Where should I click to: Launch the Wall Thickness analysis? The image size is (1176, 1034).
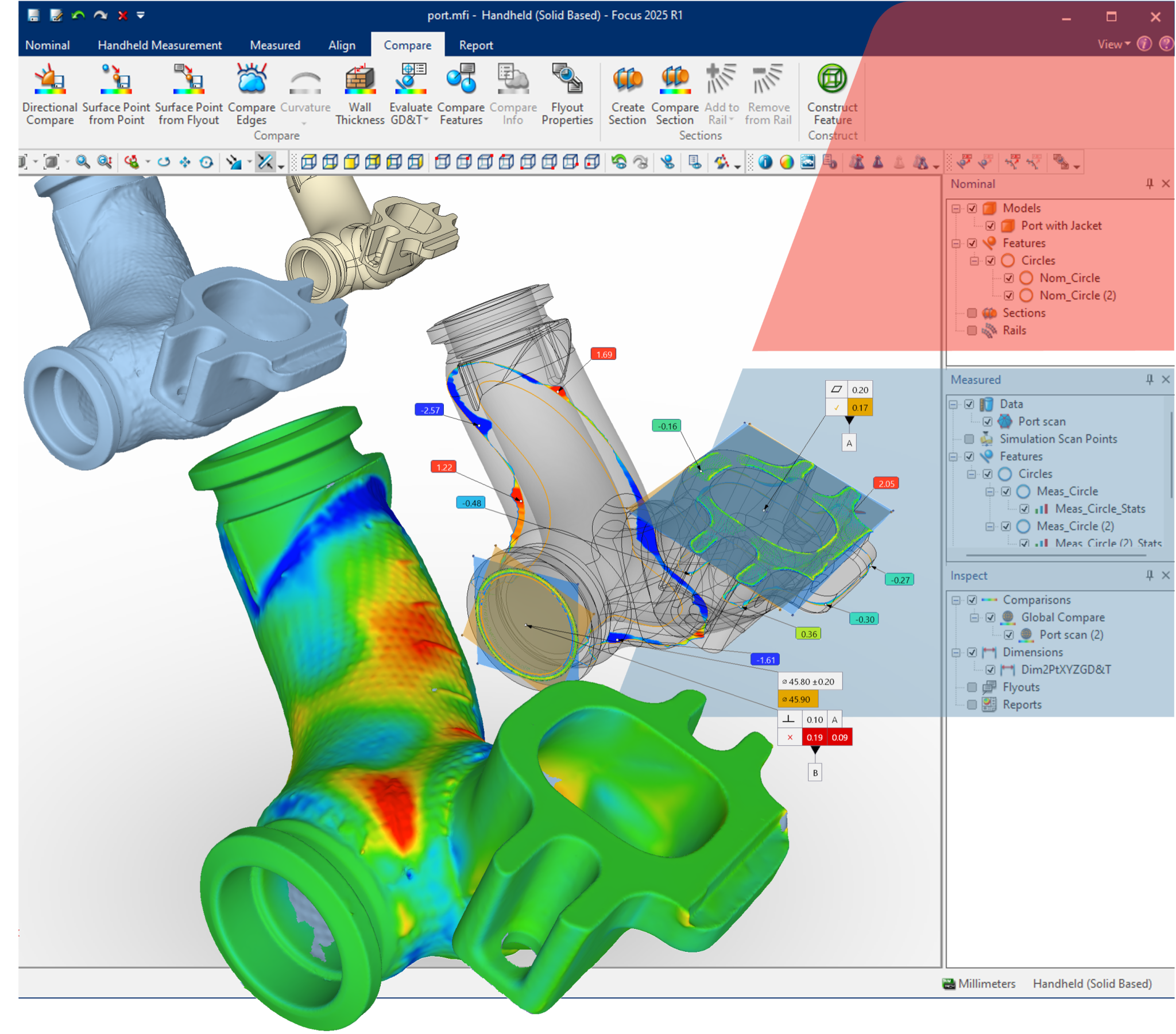pos(359,95)
